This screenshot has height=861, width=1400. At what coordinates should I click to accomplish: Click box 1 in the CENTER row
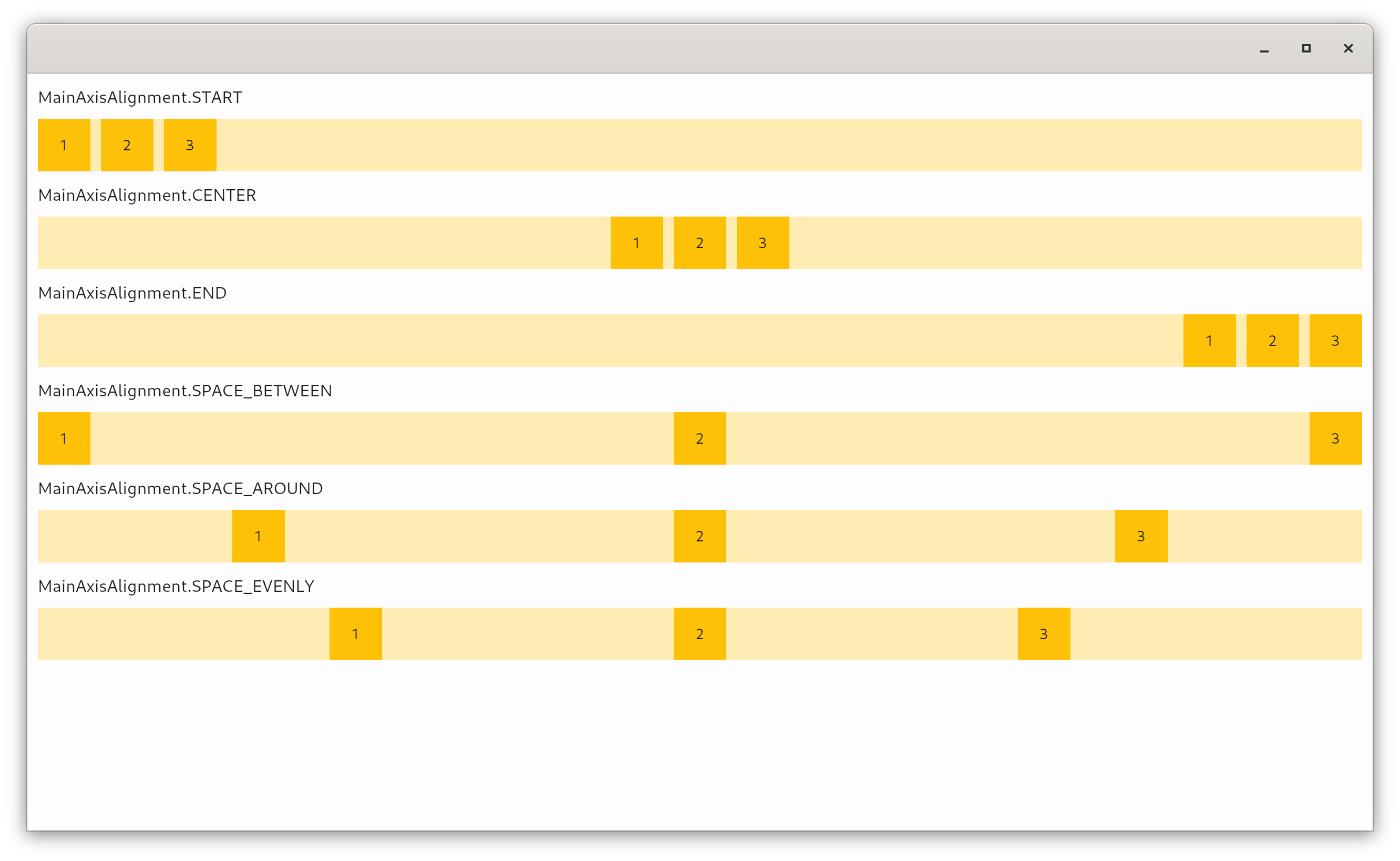click(636, 243)
